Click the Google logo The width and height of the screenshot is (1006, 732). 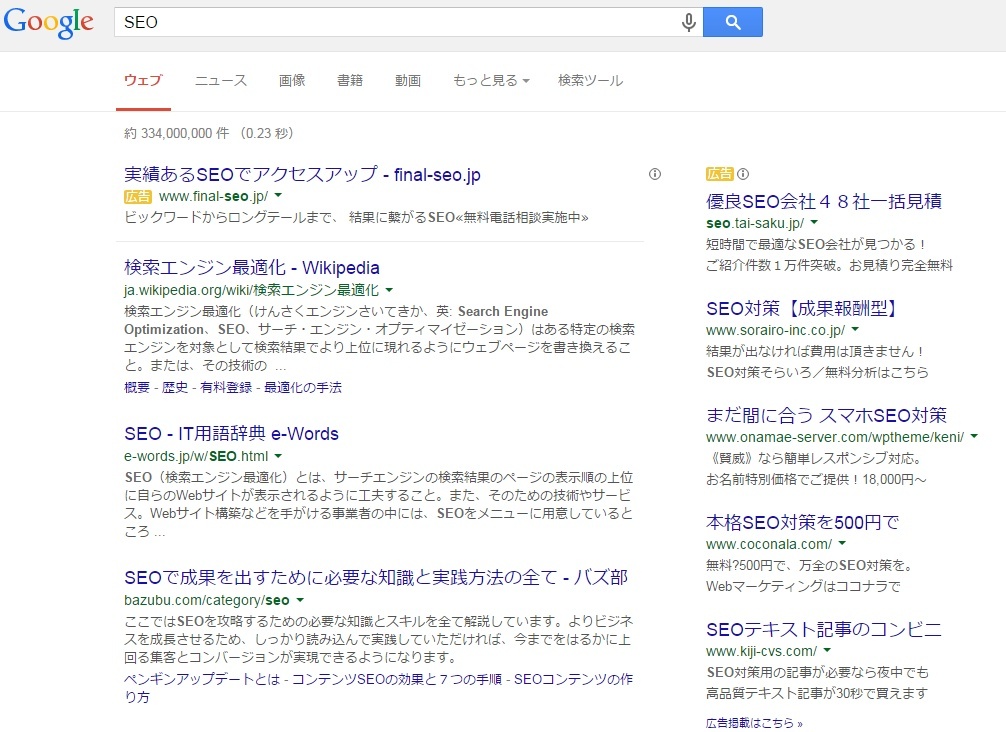point(48,22)
